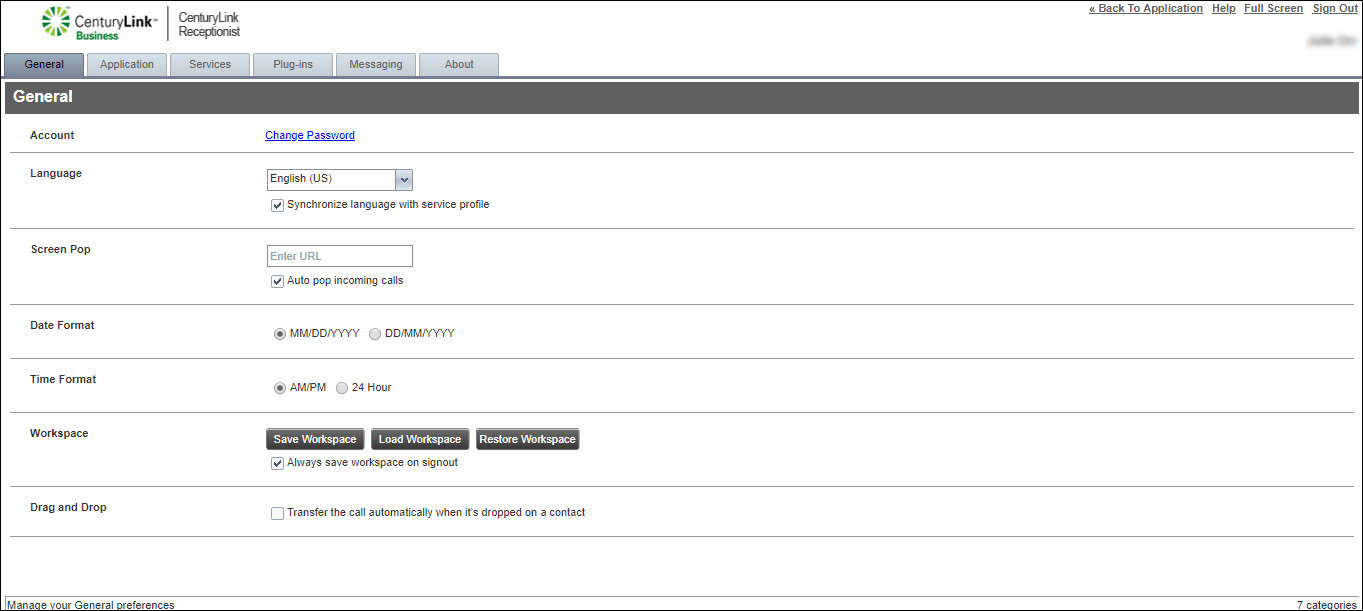Click the '7 categories' status text
The image size is (1363, 611).
tap(1326, 605)
